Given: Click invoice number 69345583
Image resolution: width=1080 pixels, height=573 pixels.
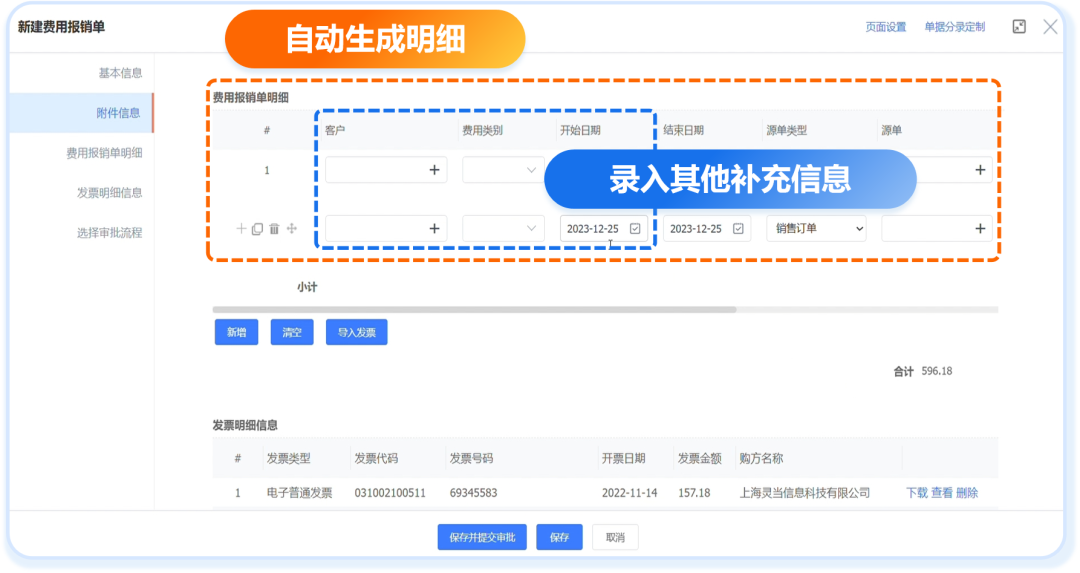Looking at the screenshot, I should coord(473,493).
